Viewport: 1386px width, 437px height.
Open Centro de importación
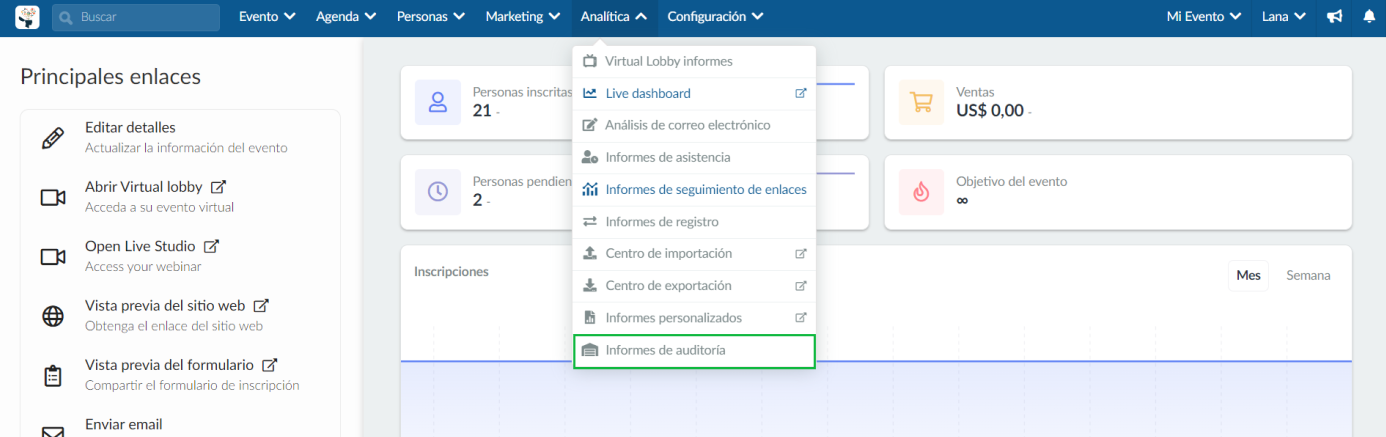point(694,253)
